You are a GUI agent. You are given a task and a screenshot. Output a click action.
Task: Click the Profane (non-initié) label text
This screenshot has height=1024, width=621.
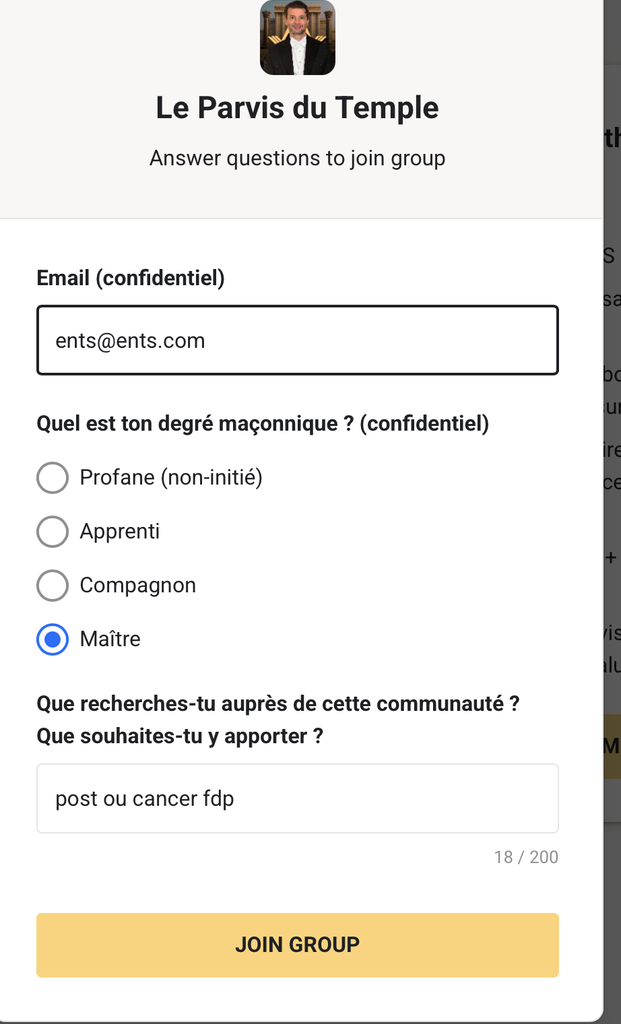coord(171,477)
